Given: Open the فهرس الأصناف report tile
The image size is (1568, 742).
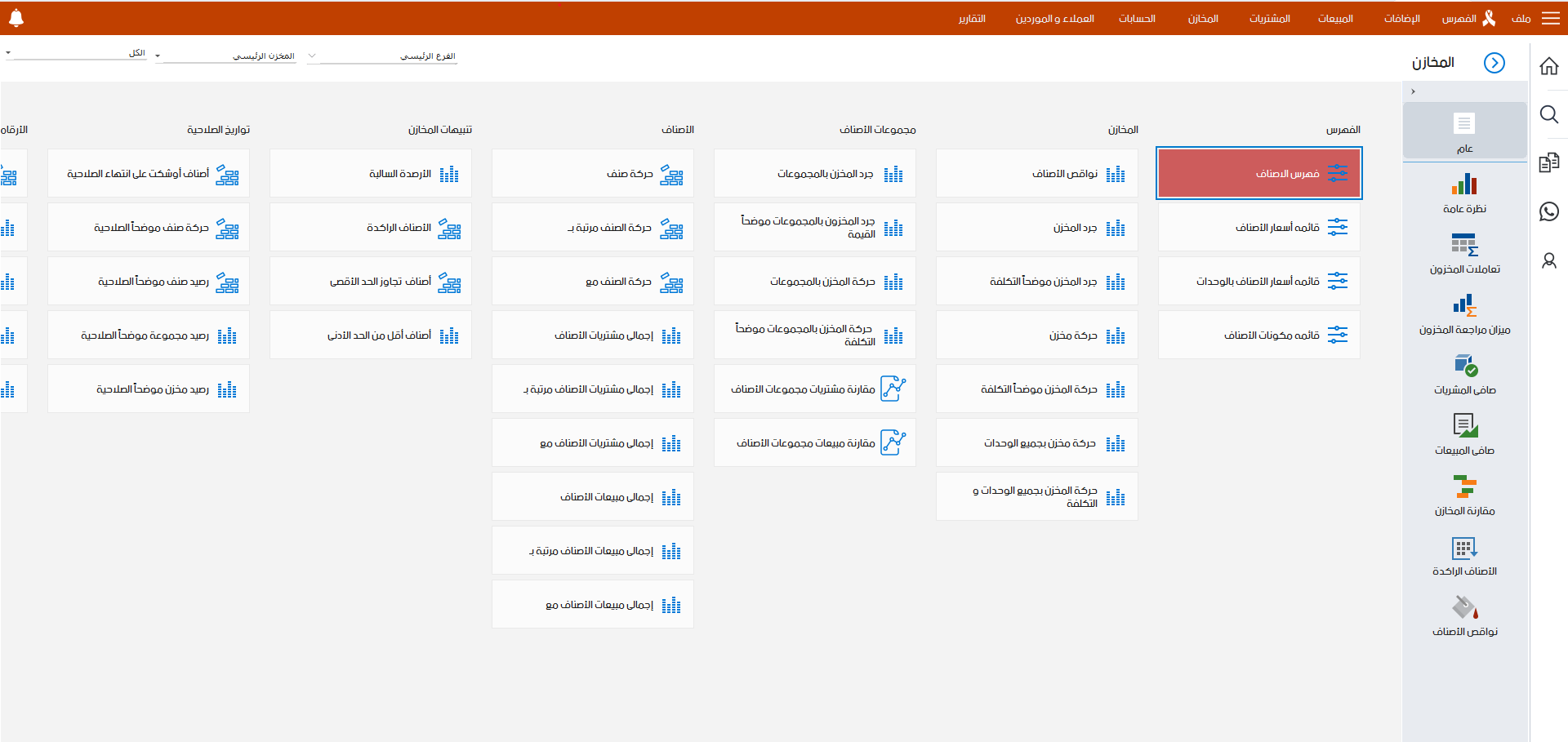Looking at the screenshot, I should coord(1258,173).
